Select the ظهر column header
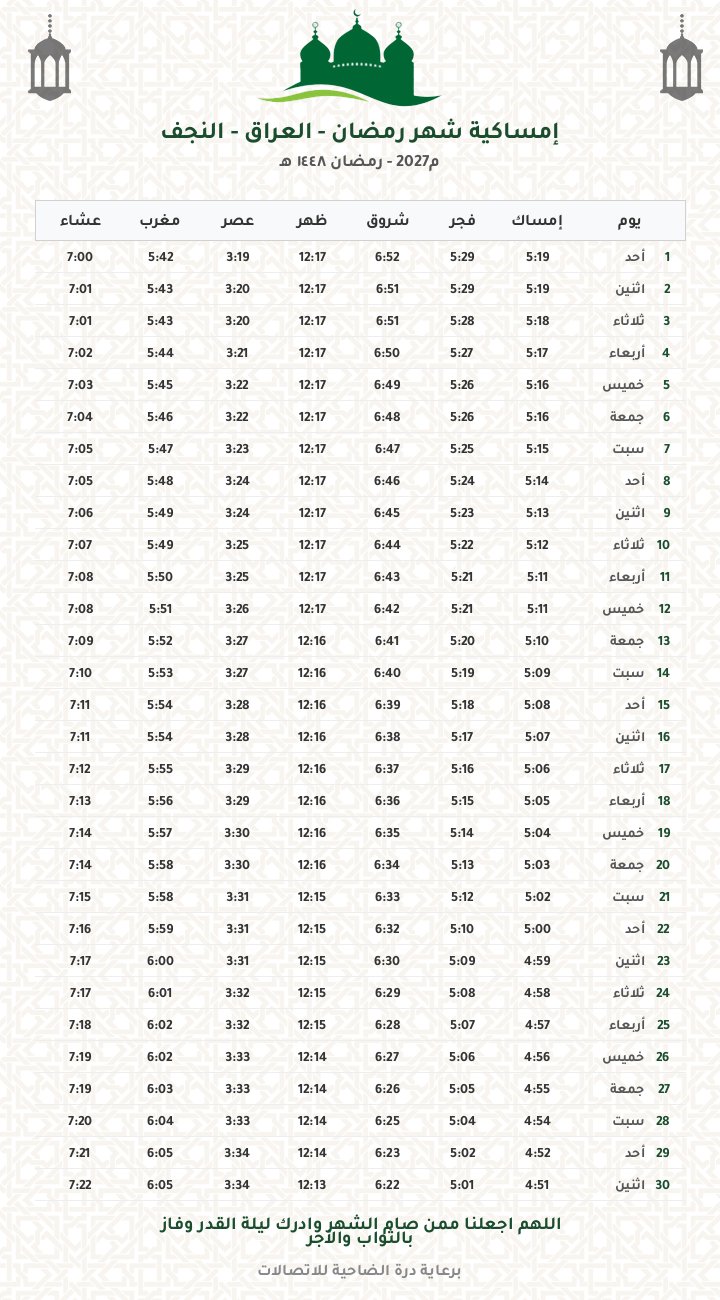The width and height of the screenshot is (720, 1300). pos(312,221)
